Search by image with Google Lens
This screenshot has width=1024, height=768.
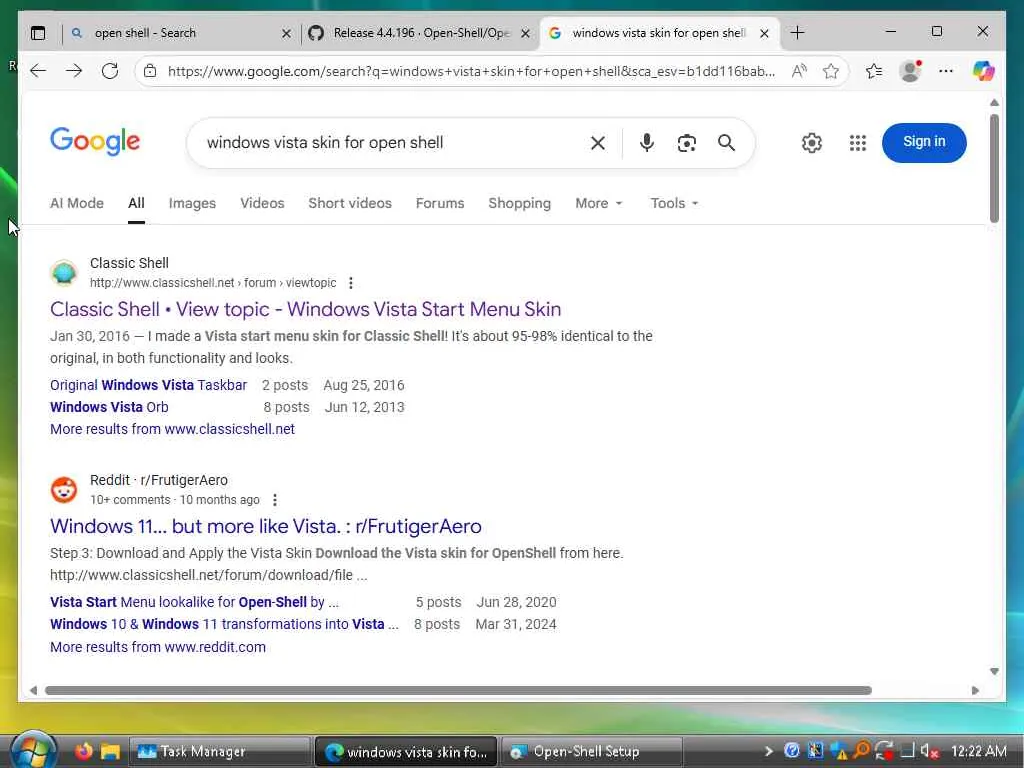click(686, 143)
